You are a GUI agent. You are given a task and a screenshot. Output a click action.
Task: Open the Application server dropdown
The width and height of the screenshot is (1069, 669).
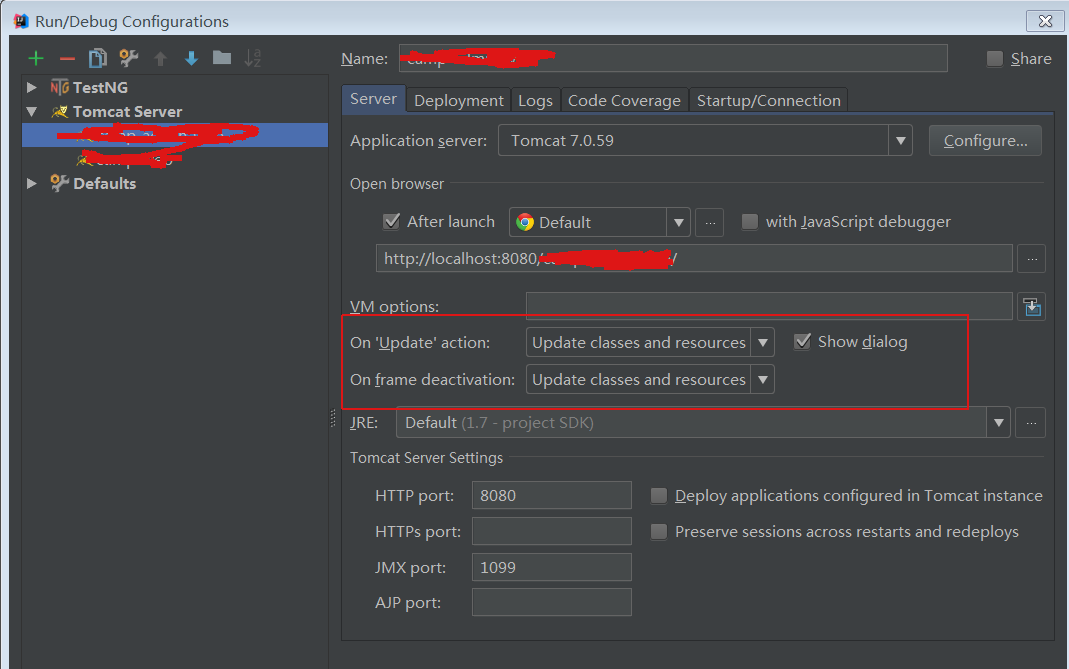point(901,140)
